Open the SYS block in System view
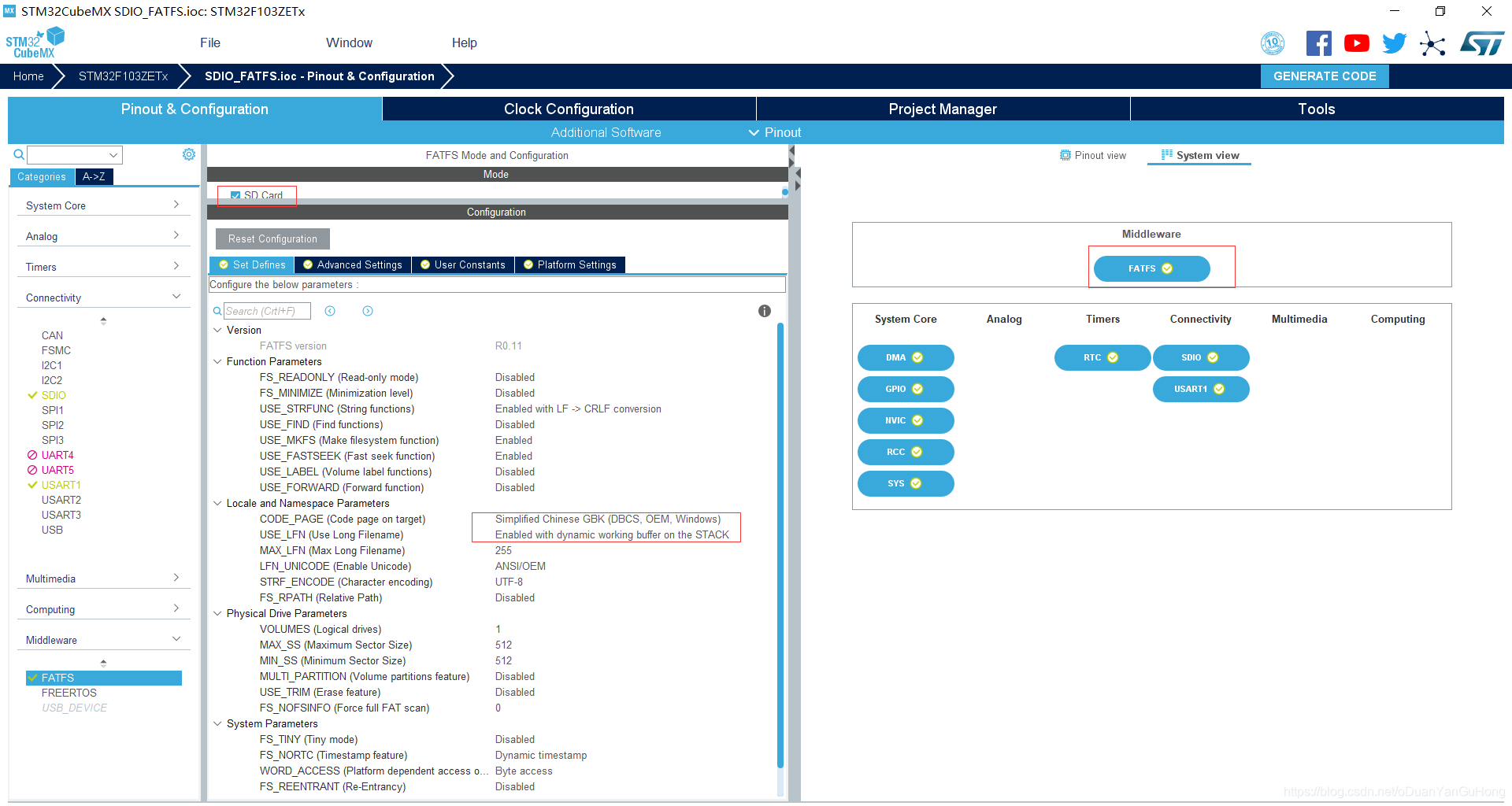The height and width of the screenshot is (806, 1512). pyautogui.click(x=906, y=483)
